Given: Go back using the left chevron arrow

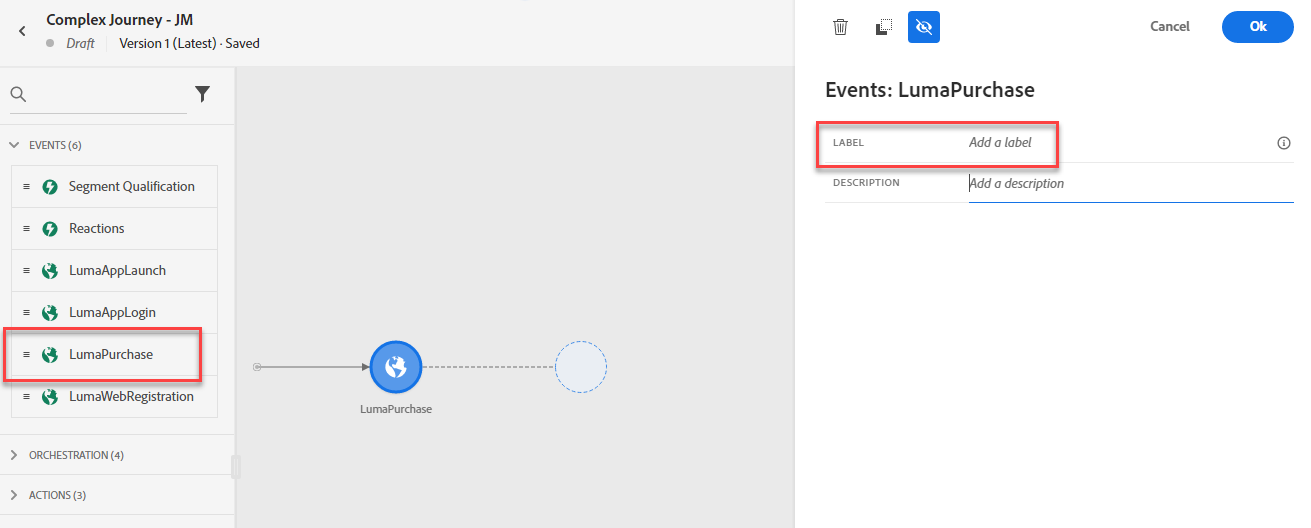Looking at the screenshot, I should (x=22, y=31).
